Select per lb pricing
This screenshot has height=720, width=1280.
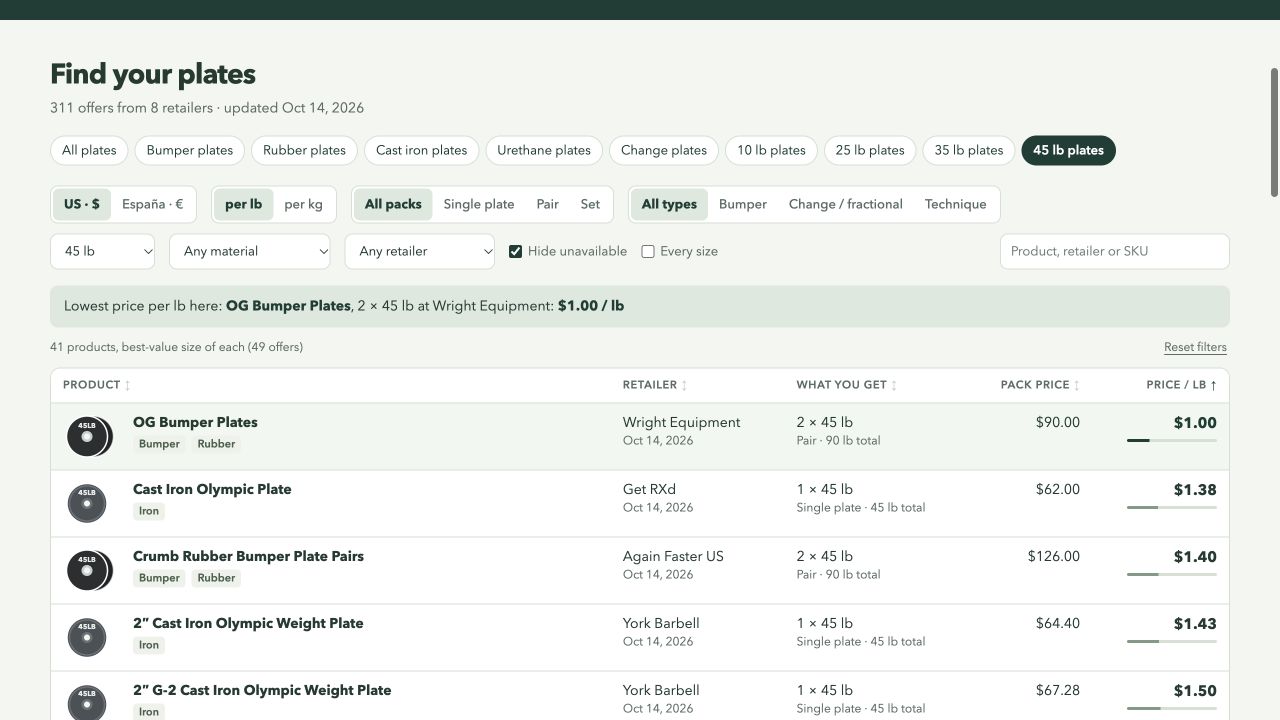tap(243, 204)
